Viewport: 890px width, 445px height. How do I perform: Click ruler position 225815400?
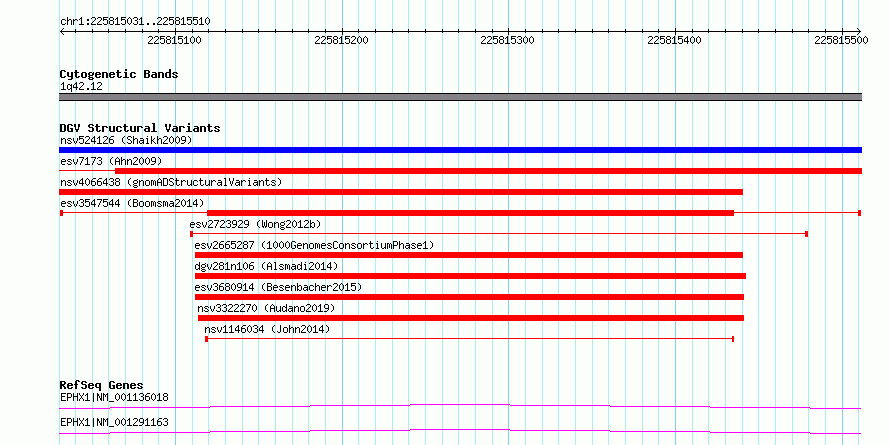pyautogui.click(x=675, y=40)
